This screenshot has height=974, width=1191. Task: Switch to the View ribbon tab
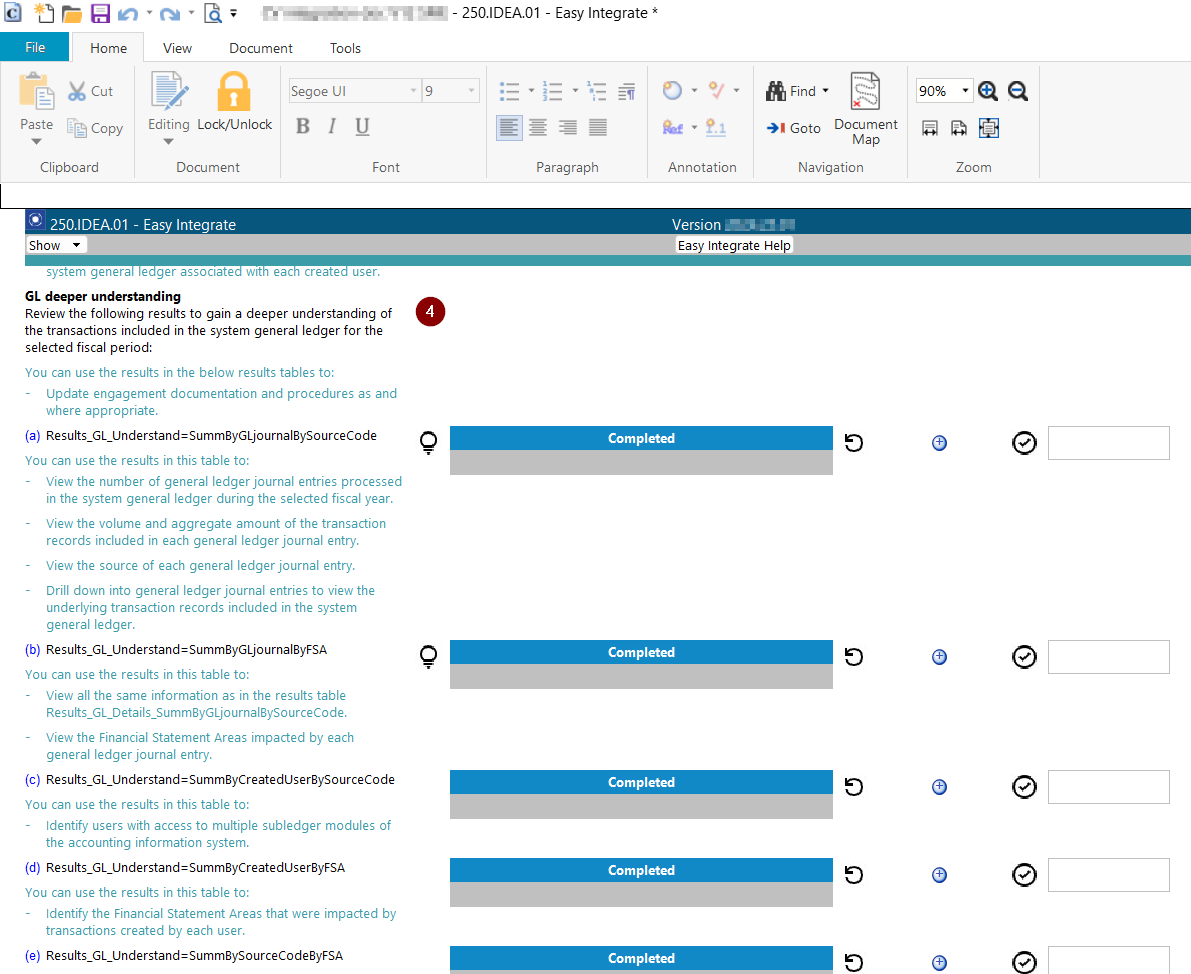click(x=177, y=48)
